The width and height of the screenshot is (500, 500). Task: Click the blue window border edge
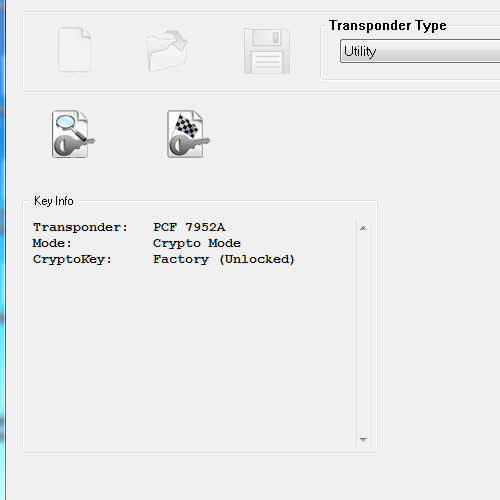pyautogui.click(x=3, y=250)
